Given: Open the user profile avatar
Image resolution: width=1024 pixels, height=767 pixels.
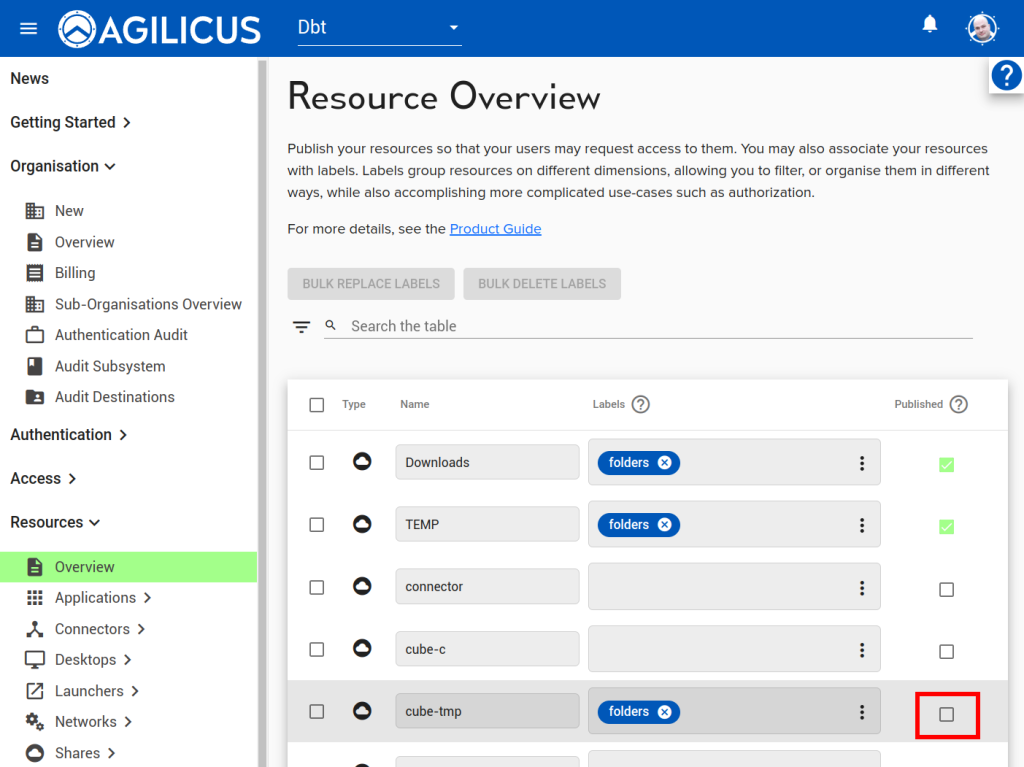Looking at the screenshot, I should (981, 28).
